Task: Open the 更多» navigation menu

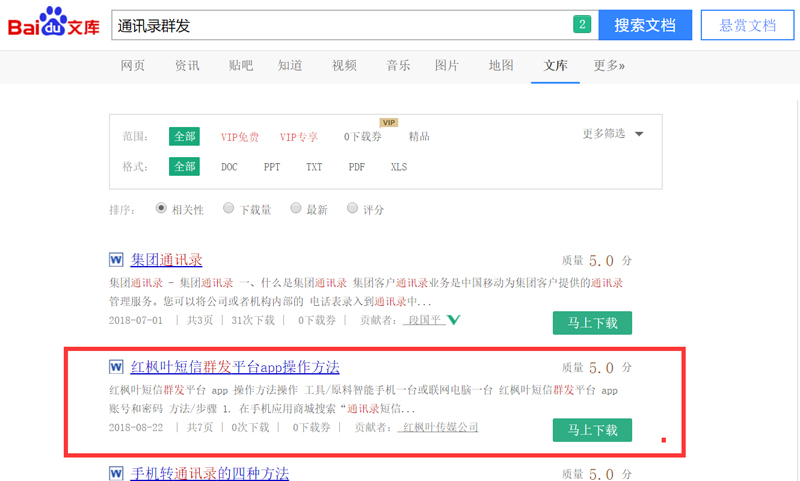Action: (609, 66)
